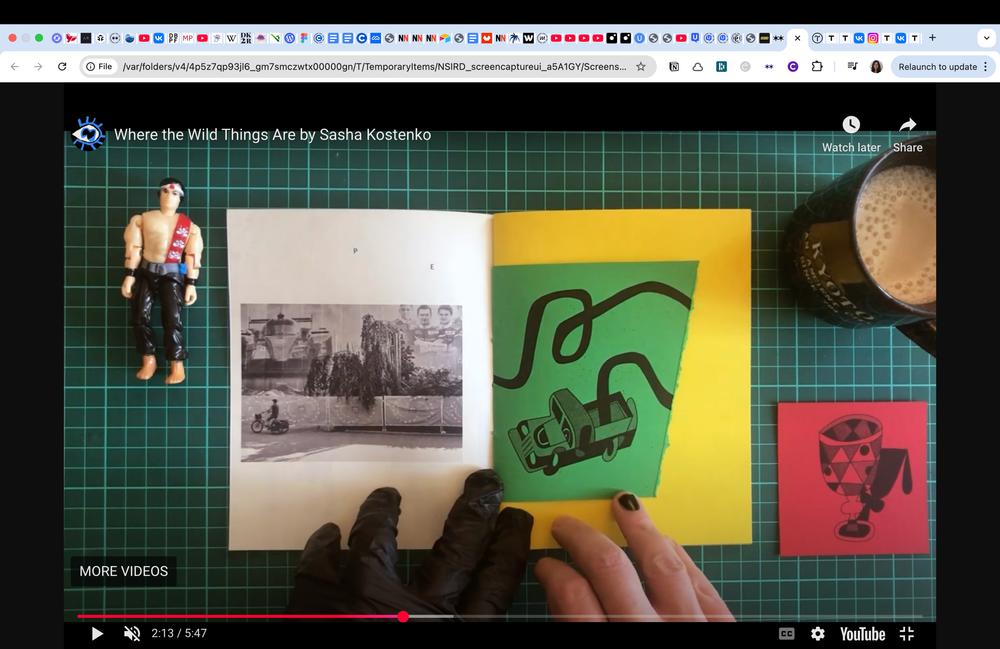View site information for the File chip
This screenshot has height=649, width=1000.
tap(99, 66)
